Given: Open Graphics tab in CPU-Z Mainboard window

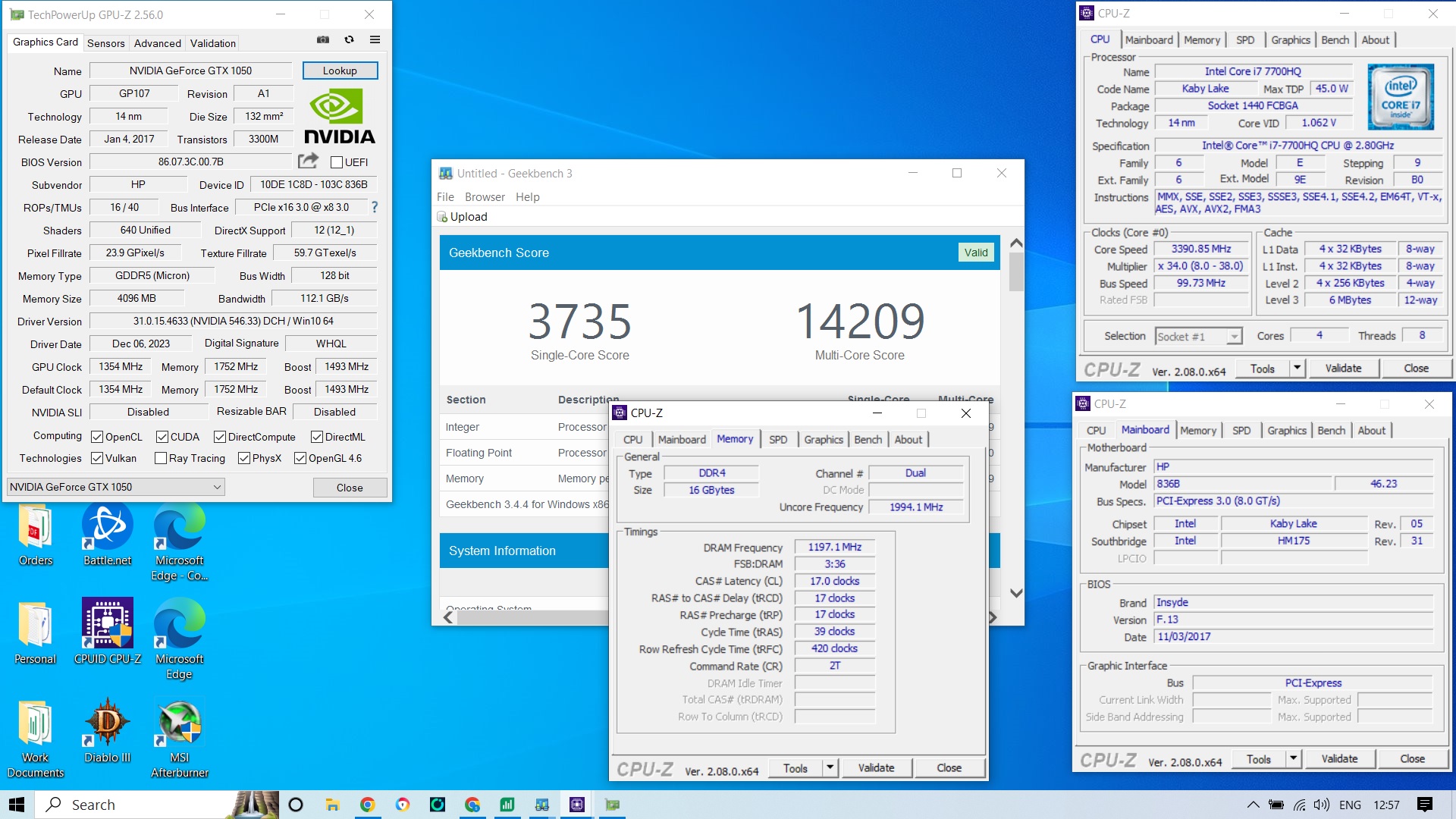Looking at the screenshot, I should pyautogui.click(x=1287, y=431).
